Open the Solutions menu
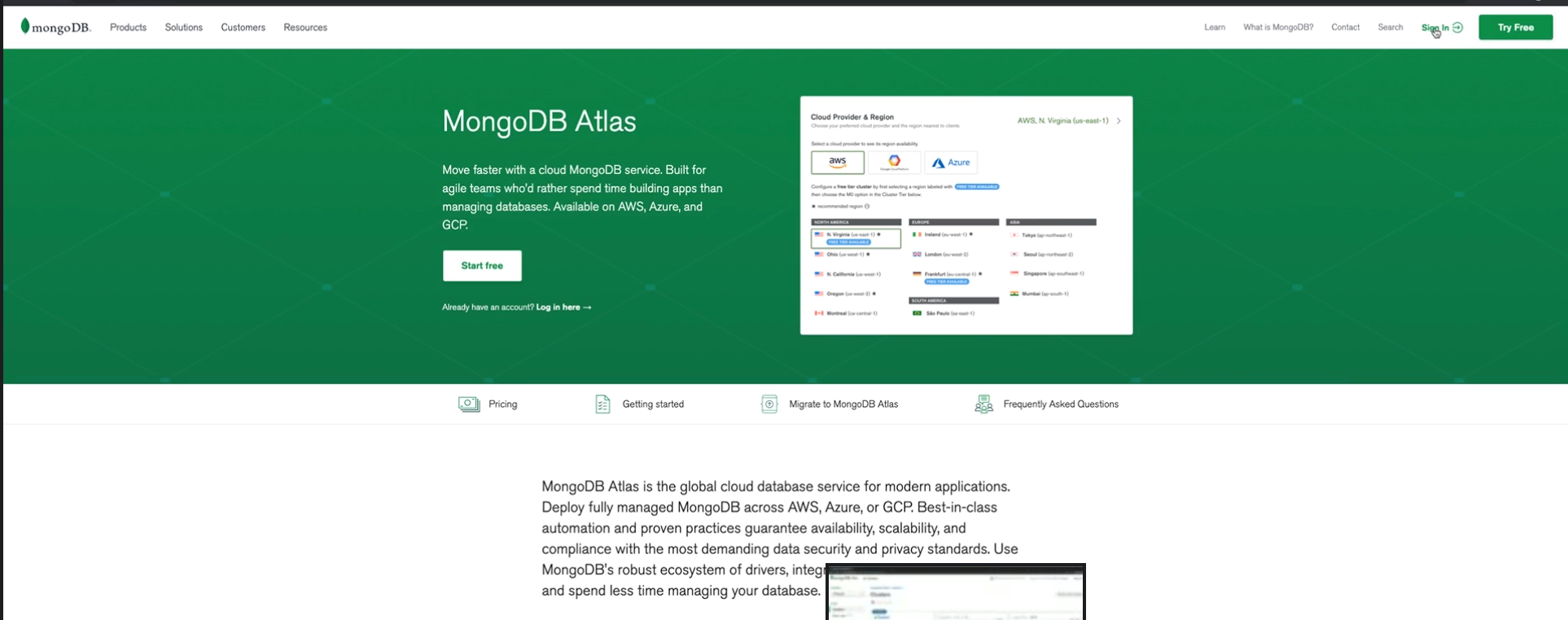 tap(184, 28)
